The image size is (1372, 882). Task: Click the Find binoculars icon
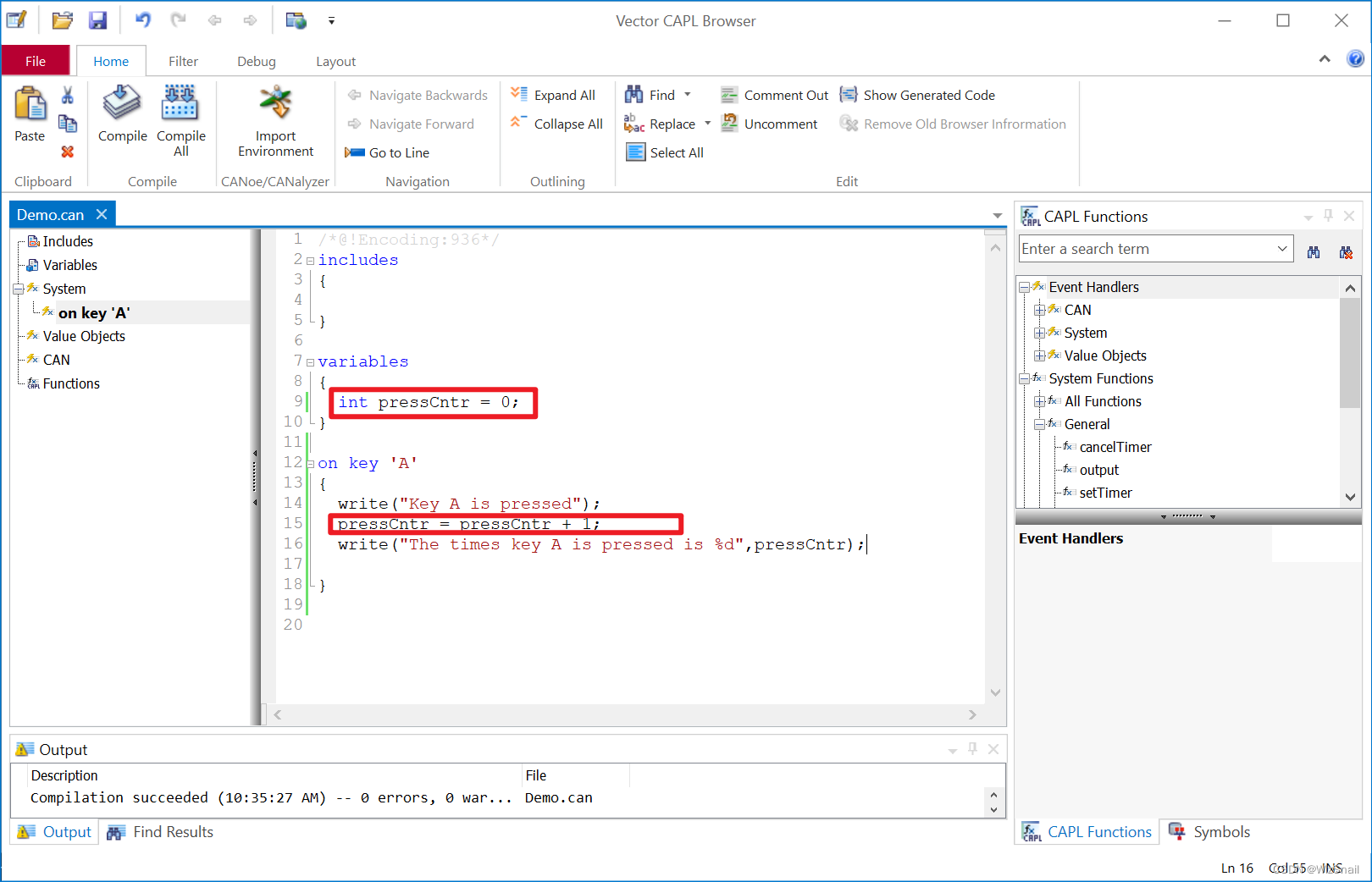click(x=633, y=95)
